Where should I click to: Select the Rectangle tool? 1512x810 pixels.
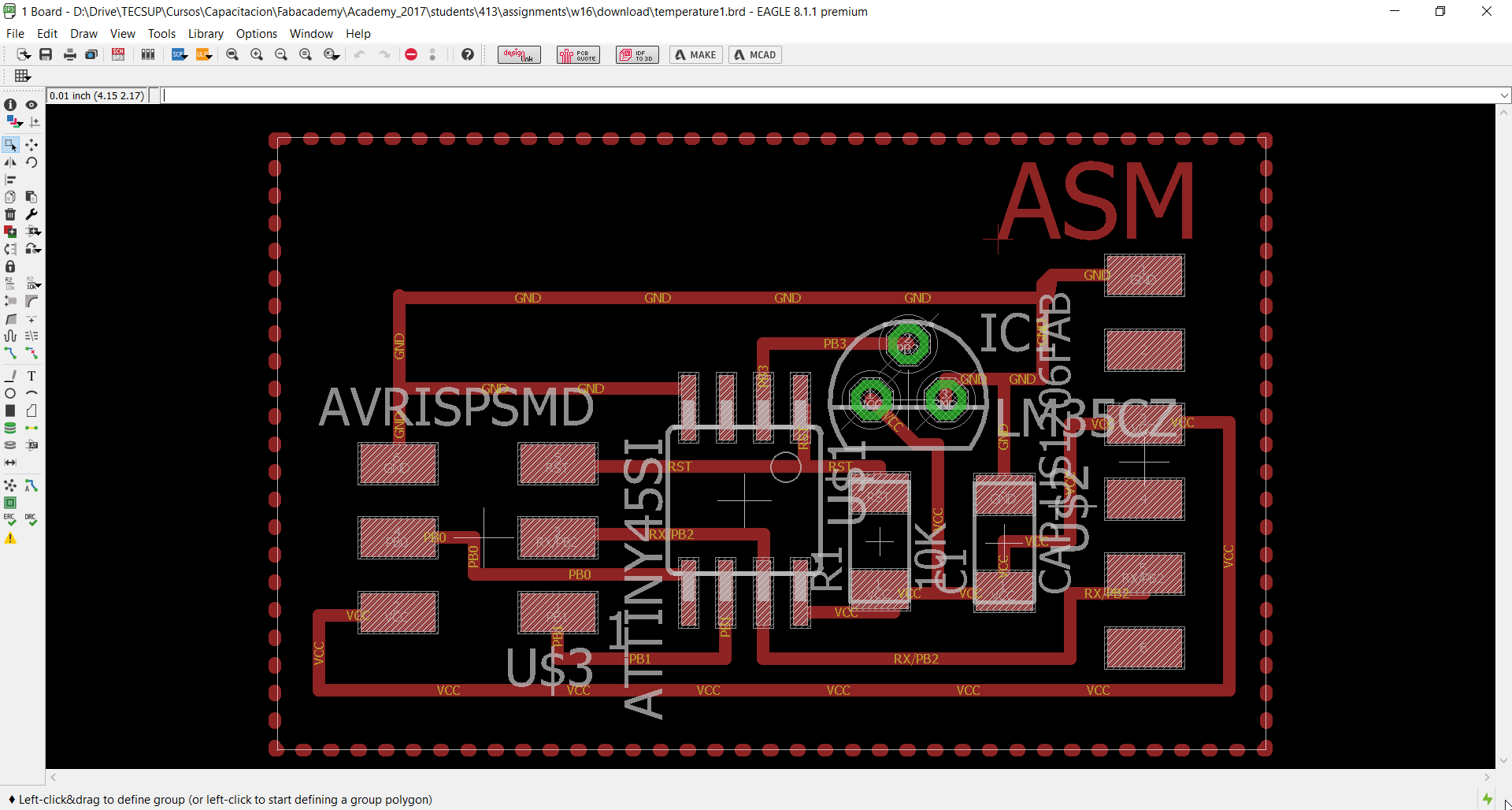click(10, 411)
